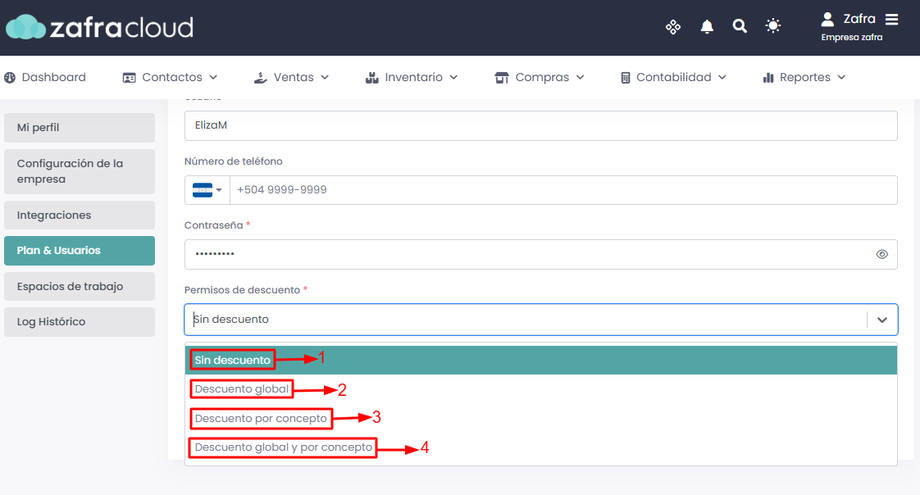
Task: Go to Dashboard
Action: 45,77
